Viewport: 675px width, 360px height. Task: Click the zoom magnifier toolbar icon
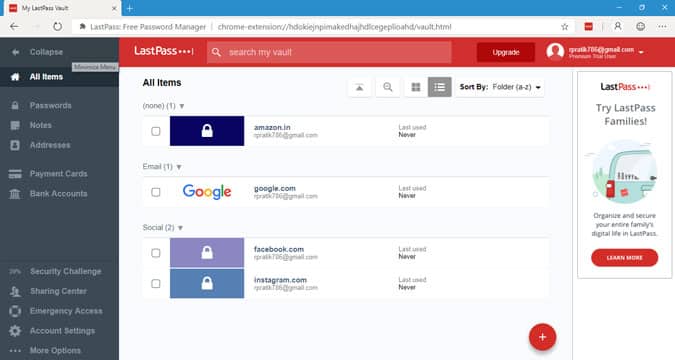388,87
